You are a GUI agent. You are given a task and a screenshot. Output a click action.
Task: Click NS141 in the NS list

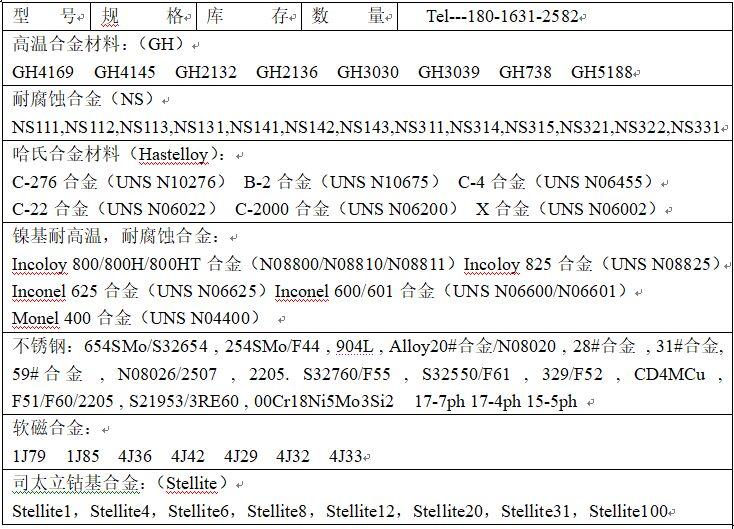tap(255, 127)
